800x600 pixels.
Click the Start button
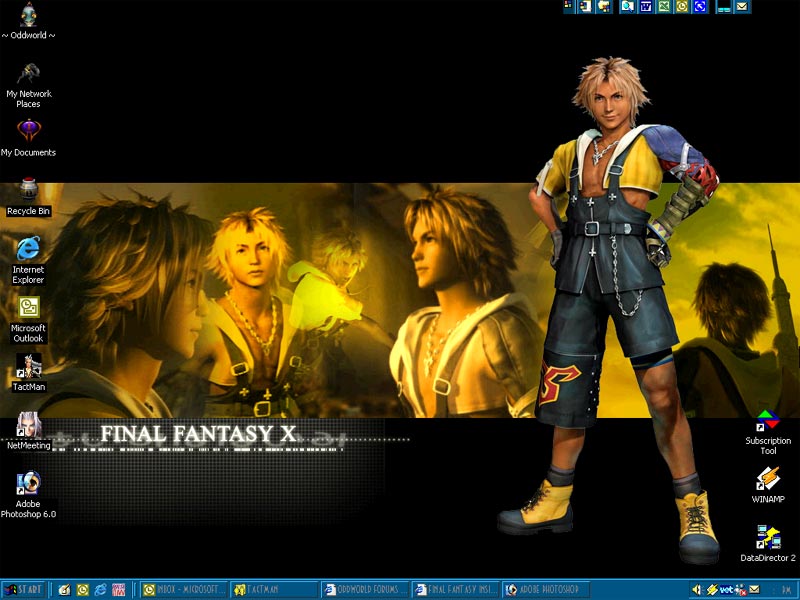coord(23,590)
